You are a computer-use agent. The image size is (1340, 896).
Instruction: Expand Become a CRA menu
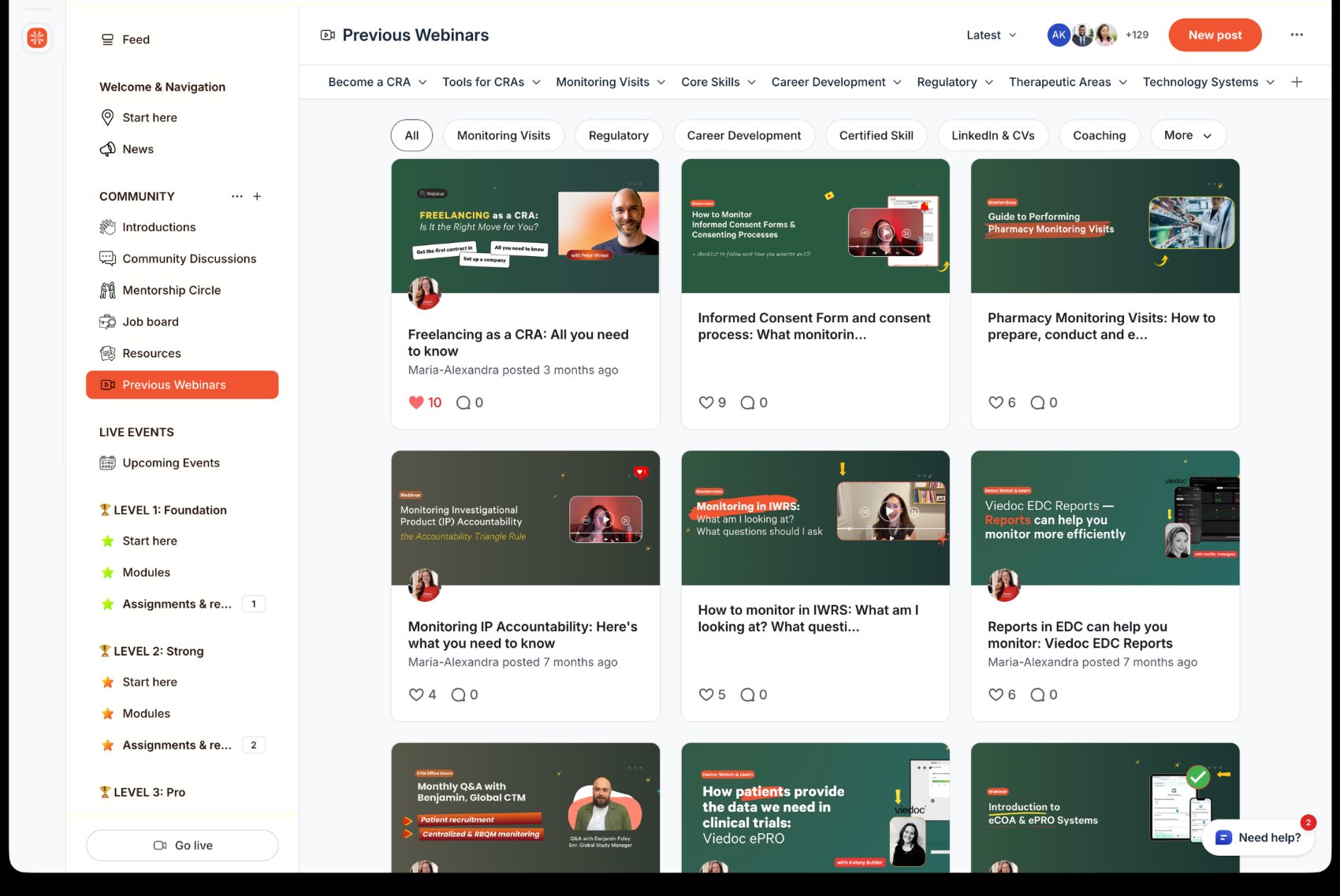coord(378,82)
